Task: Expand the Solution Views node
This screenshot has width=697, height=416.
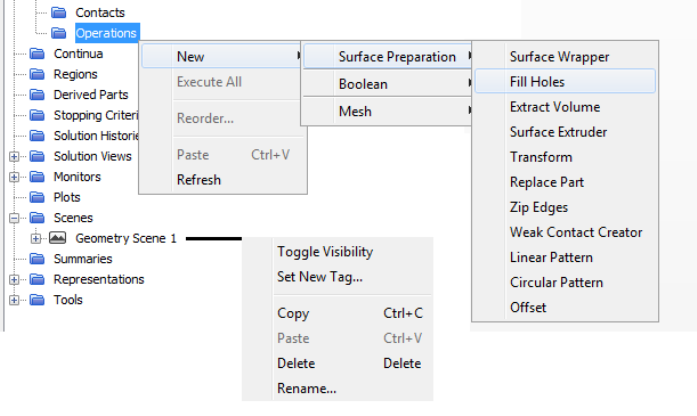Action: (x=14, y=156)
